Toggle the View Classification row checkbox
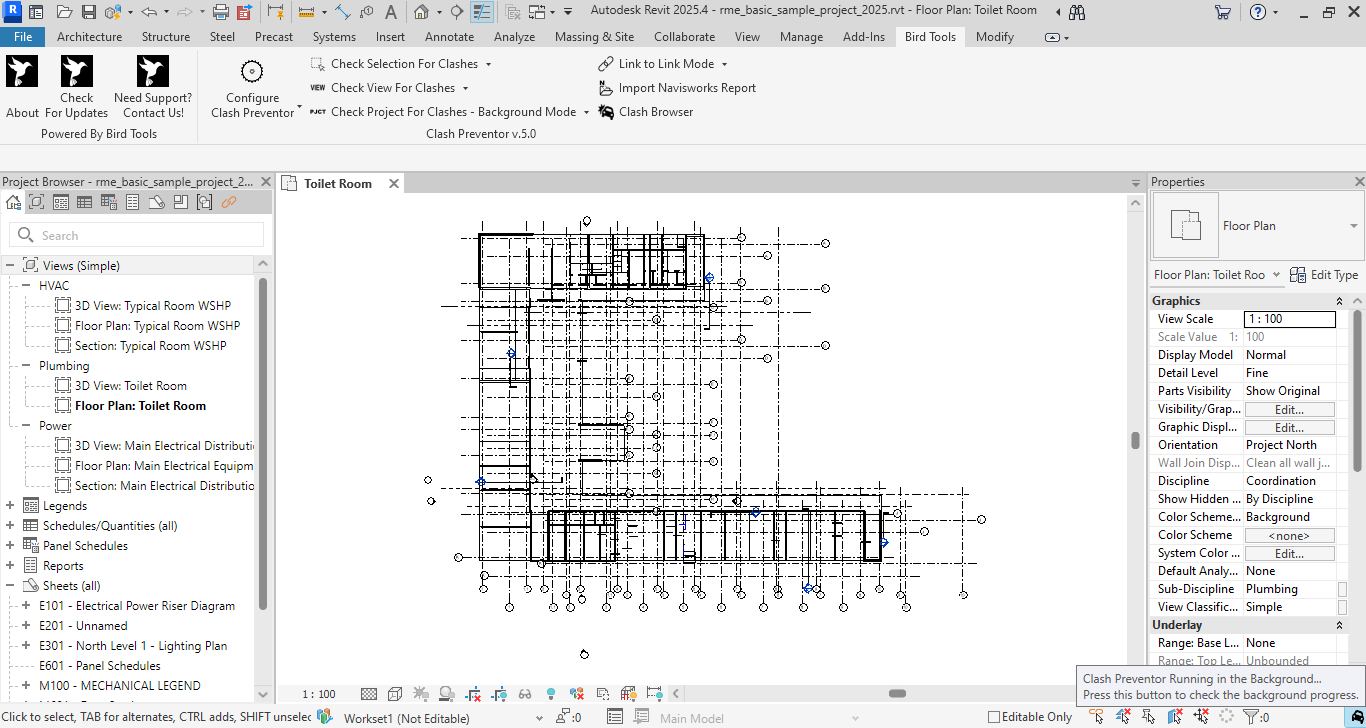 [x=1342, y=607]
